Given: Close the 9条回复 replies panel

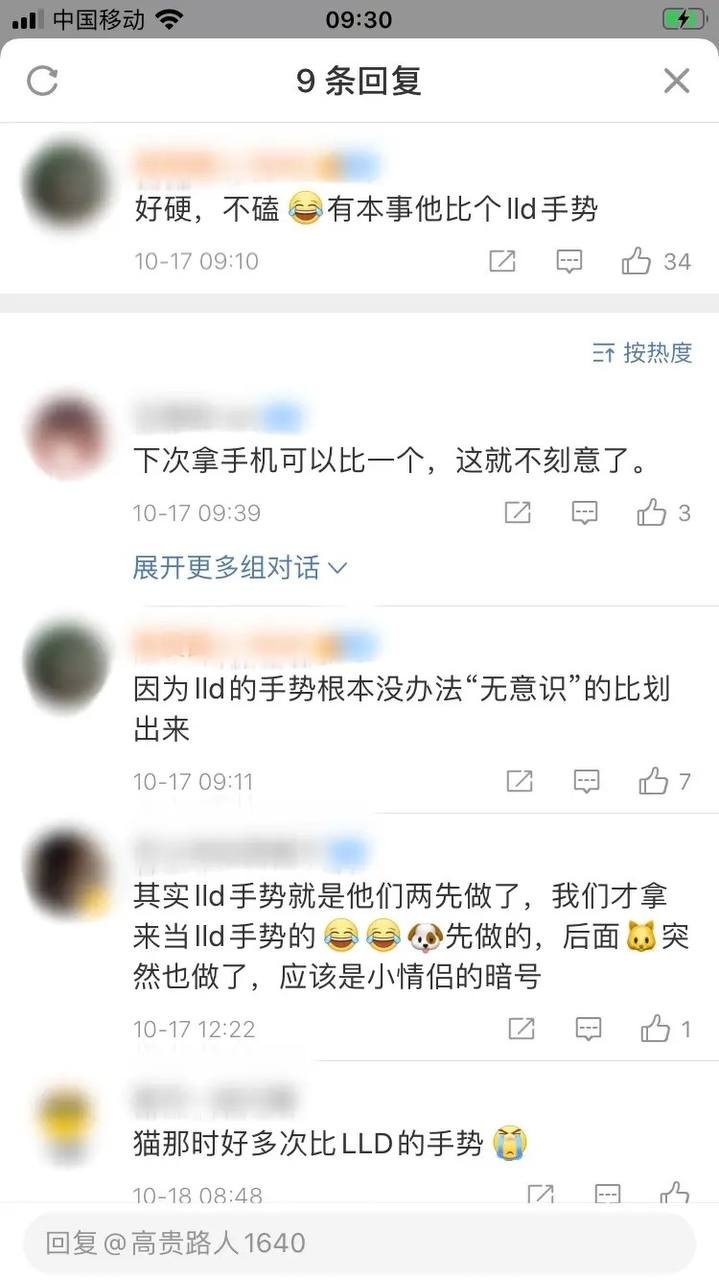Looking at the screenshot, I should [x=677, y=81].
